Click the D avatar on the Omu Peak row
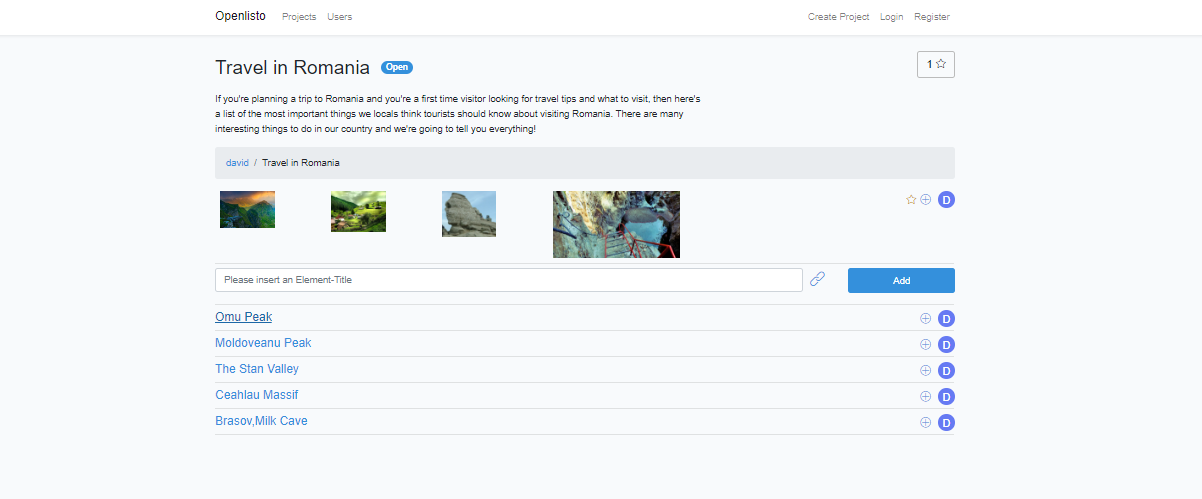 pyautogui.click(x=946, y=319)
